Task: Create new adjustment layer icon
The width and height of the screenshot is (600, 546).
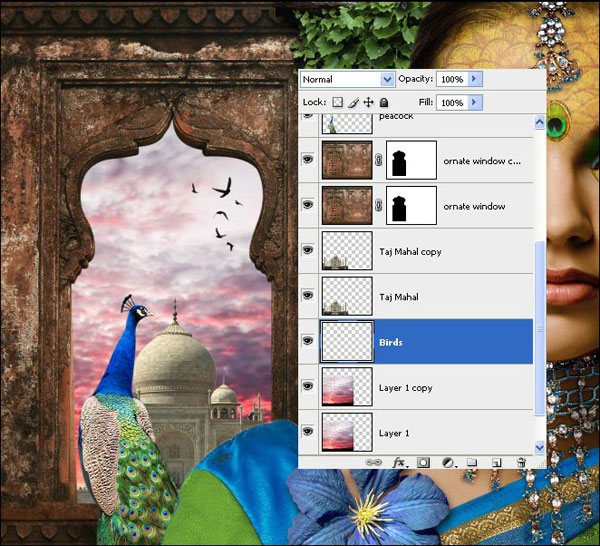Action: pyautogui.click(x=447, y=462)
